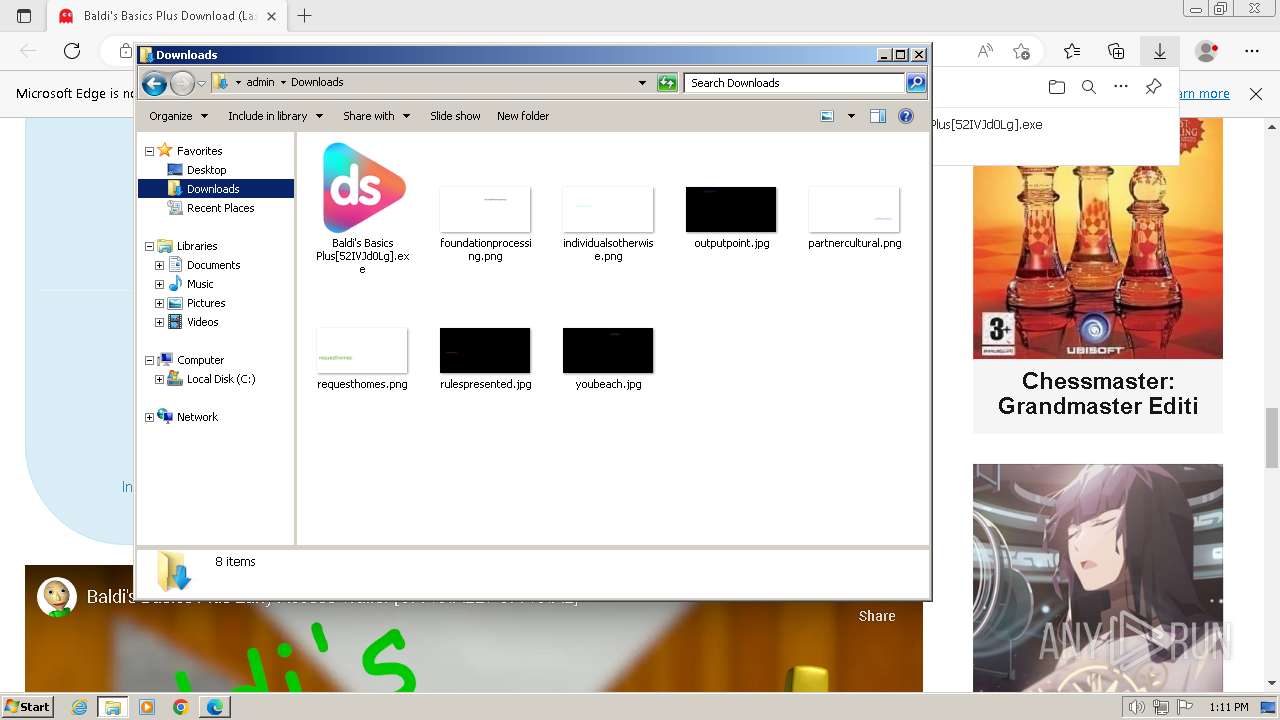Screen dimensions: 1280x720
Task: Collapse the Favorites tree group
Action: point(149,151)
